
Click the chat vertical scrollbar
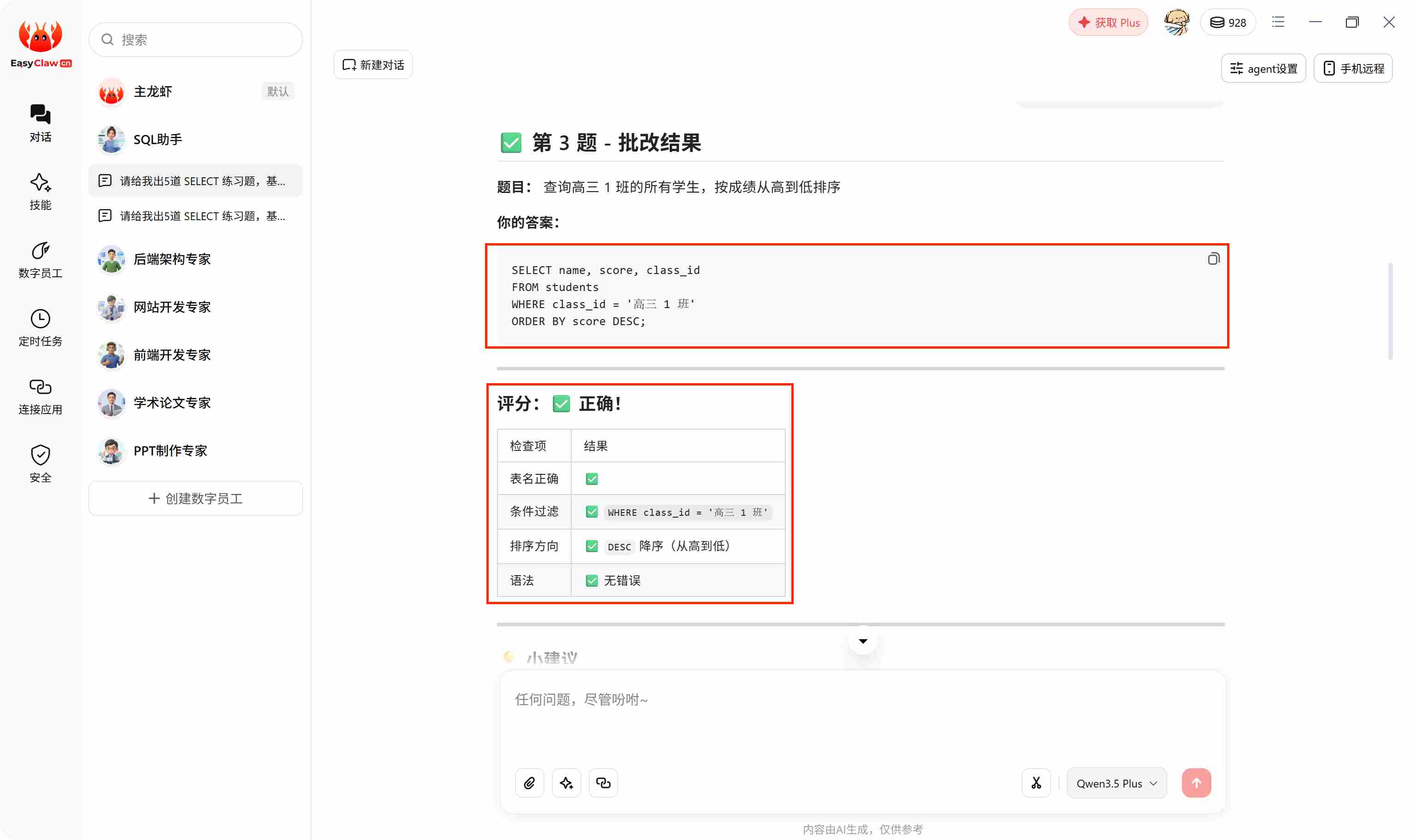point(1390,311)
